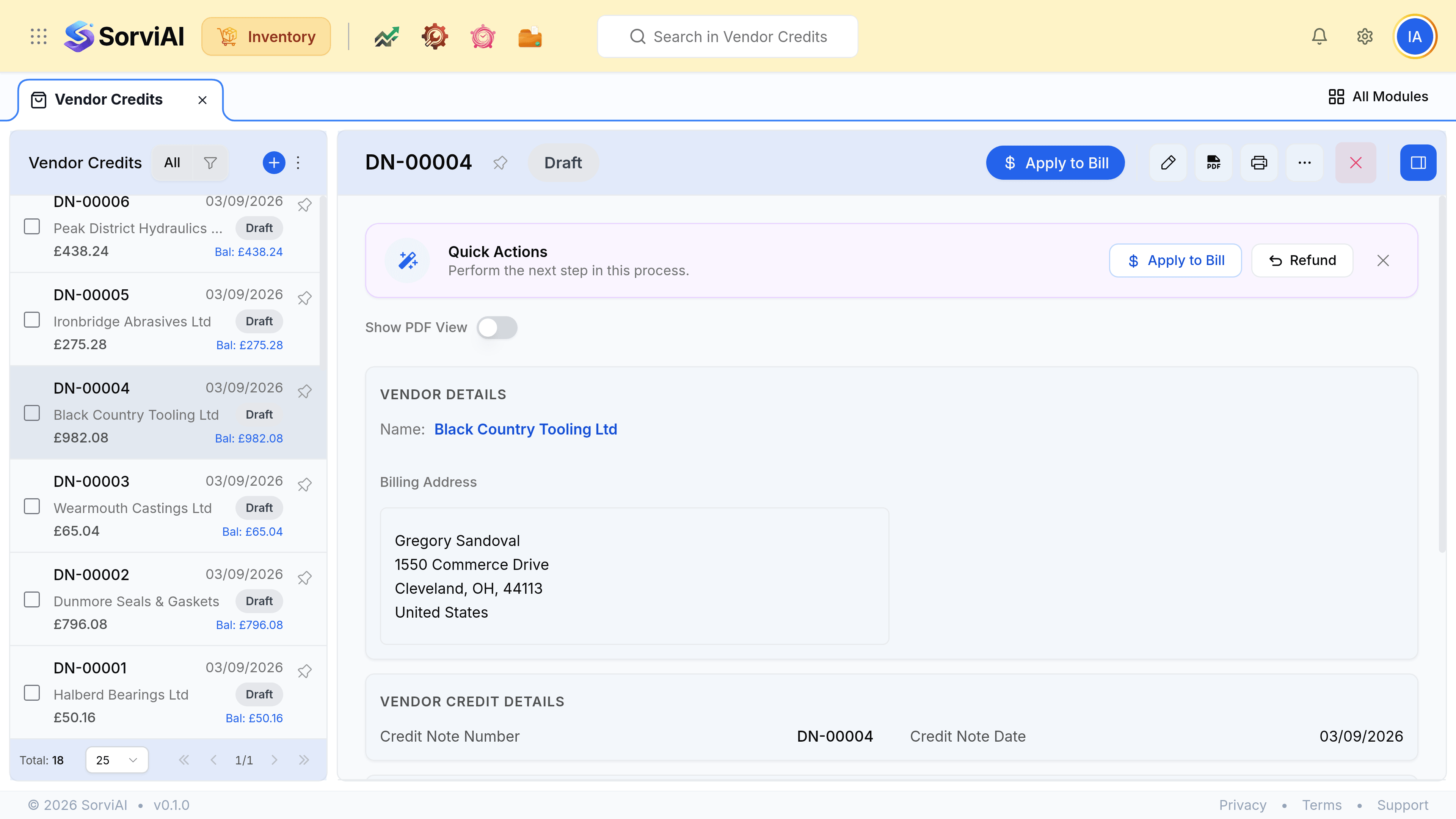The width and height of the screenshot is (1456, 819).
Task: Open Black Country Tooling Ltd vendor link
Action: tap(526, 430)
